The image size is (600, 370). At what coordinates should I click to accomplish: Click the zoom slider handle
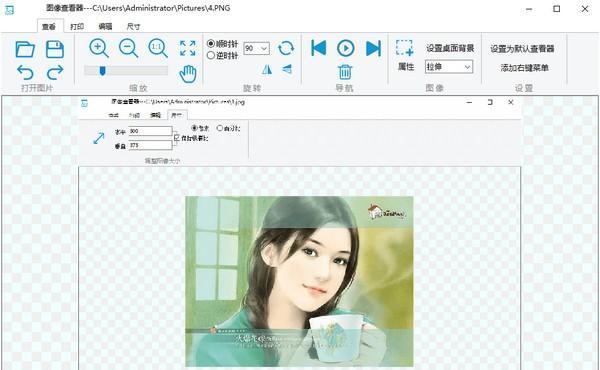click(102, 70)
